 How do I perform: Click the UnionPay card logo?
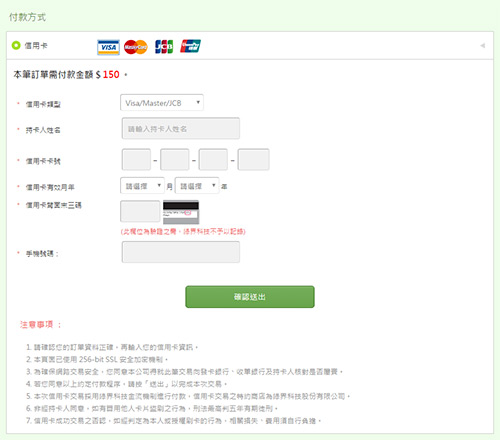(x=190, y=46)
